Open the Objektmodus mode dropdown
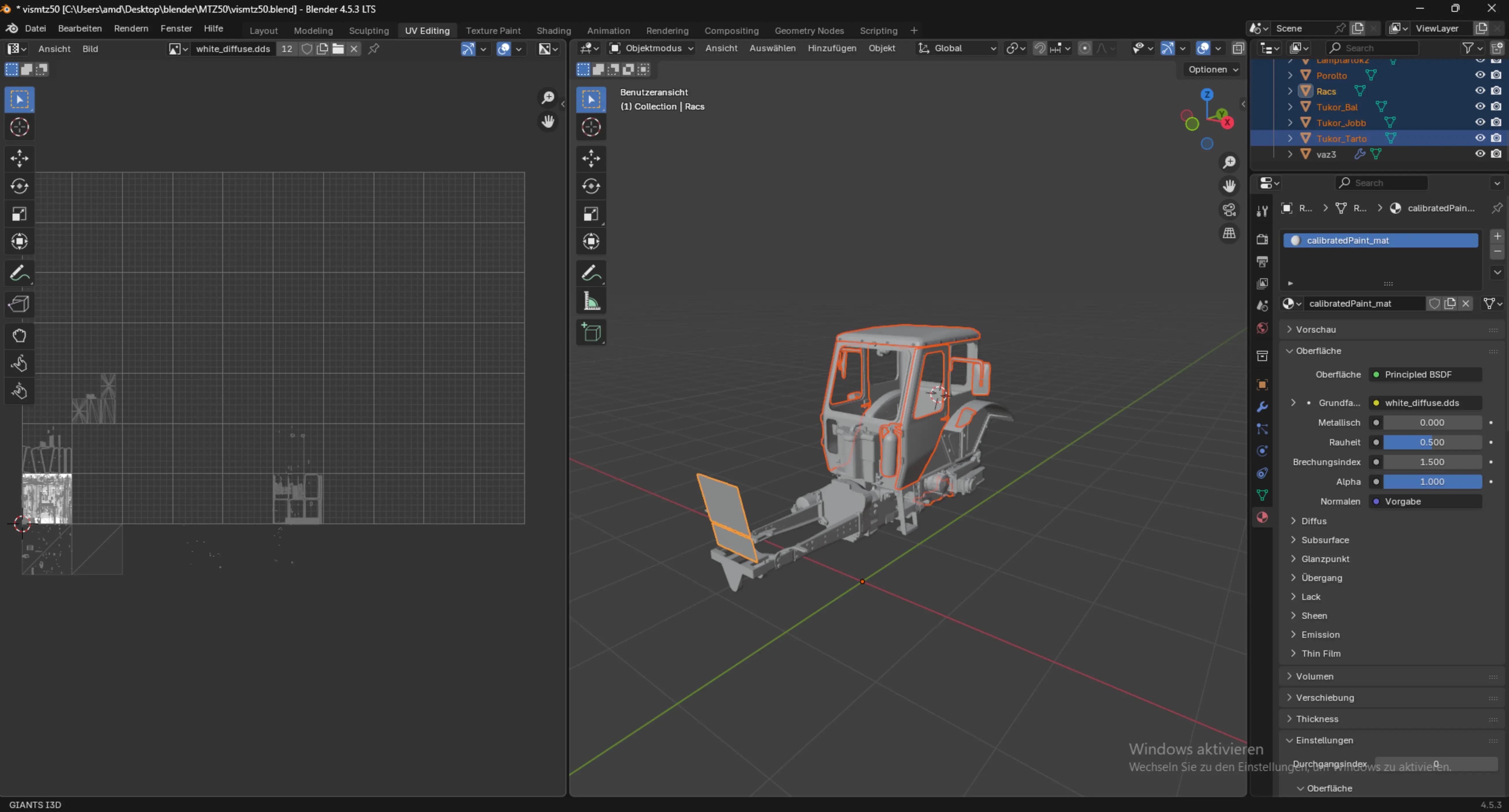The height and width of the screenshot is (812, 1509). coord(652,48)
